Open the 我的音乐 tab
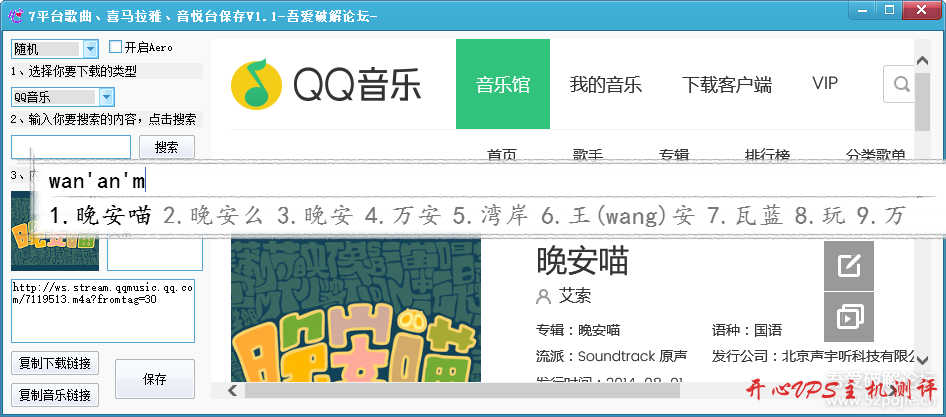 tap(605, 84)
